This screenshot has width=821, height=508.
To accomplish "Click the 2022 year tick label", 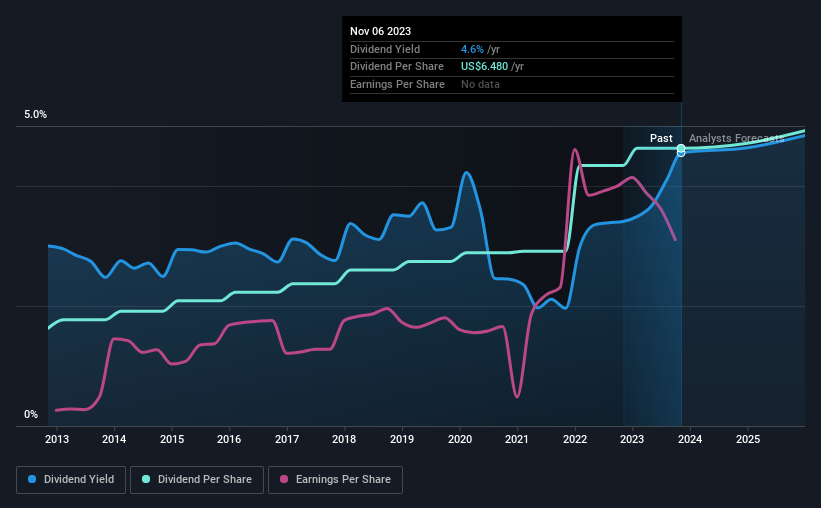I will [x=575, y=439].
